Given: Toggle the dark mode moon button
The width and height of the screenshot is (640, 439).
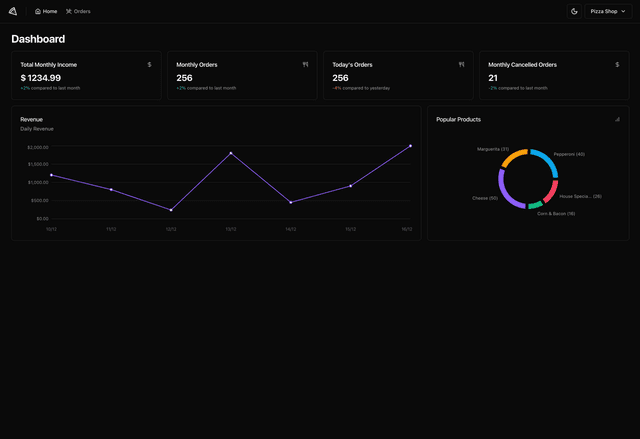Looking at the screenshot, I should click(574, 11).
